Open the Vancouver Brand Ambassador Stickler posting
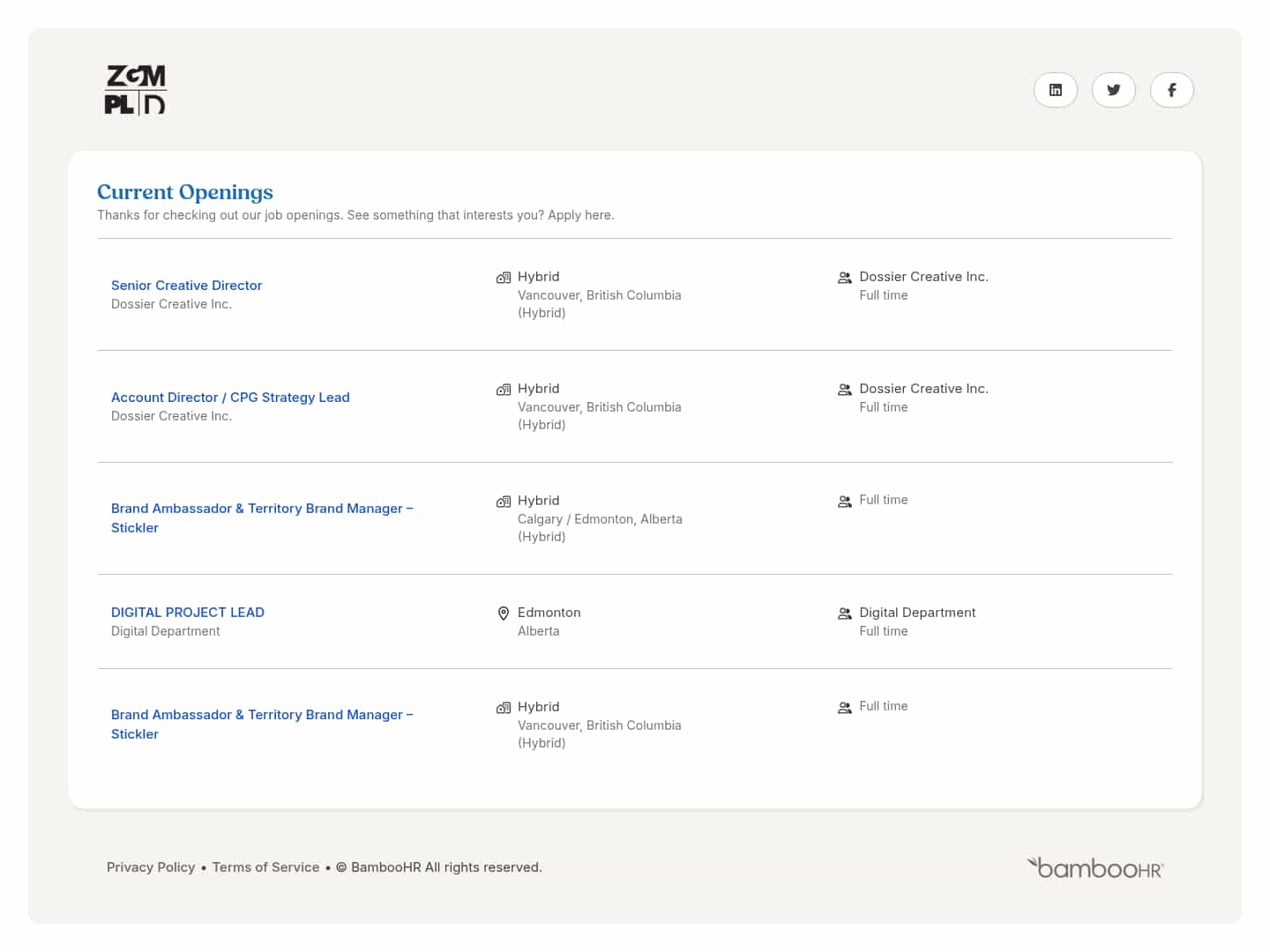This screenshot has width=1270, height=952. (262, 724)
